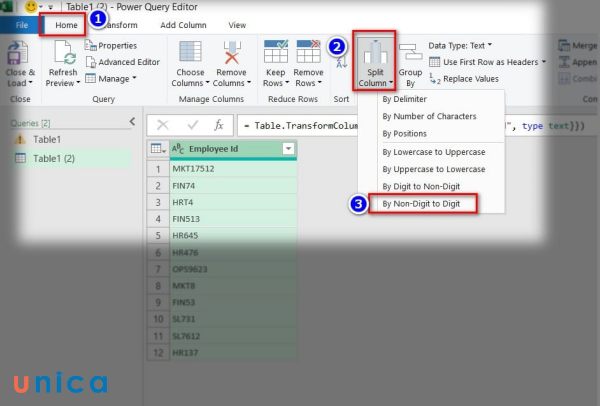600x406 pixels.
Task: Expand the Manage dropdown
Action: (x=117, y=78)
